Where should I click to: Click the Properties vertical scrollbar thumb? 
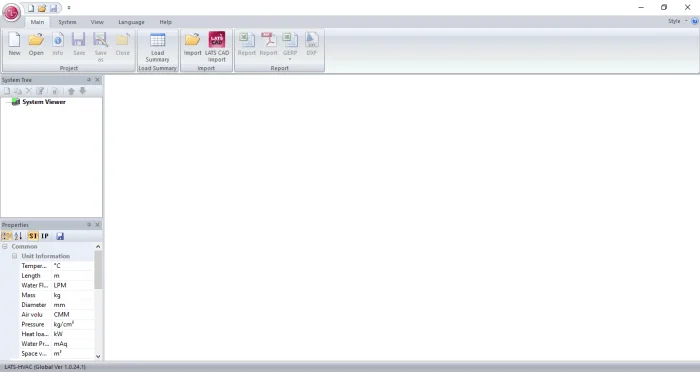(x=98, y=270)
